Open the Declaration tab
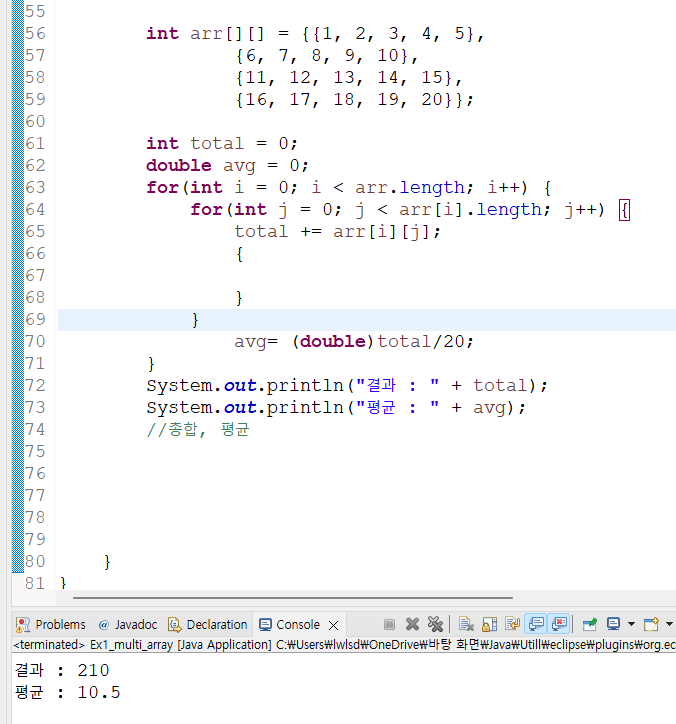The width and height of the screenshot is (676, 724). click(x=208, y=625)
